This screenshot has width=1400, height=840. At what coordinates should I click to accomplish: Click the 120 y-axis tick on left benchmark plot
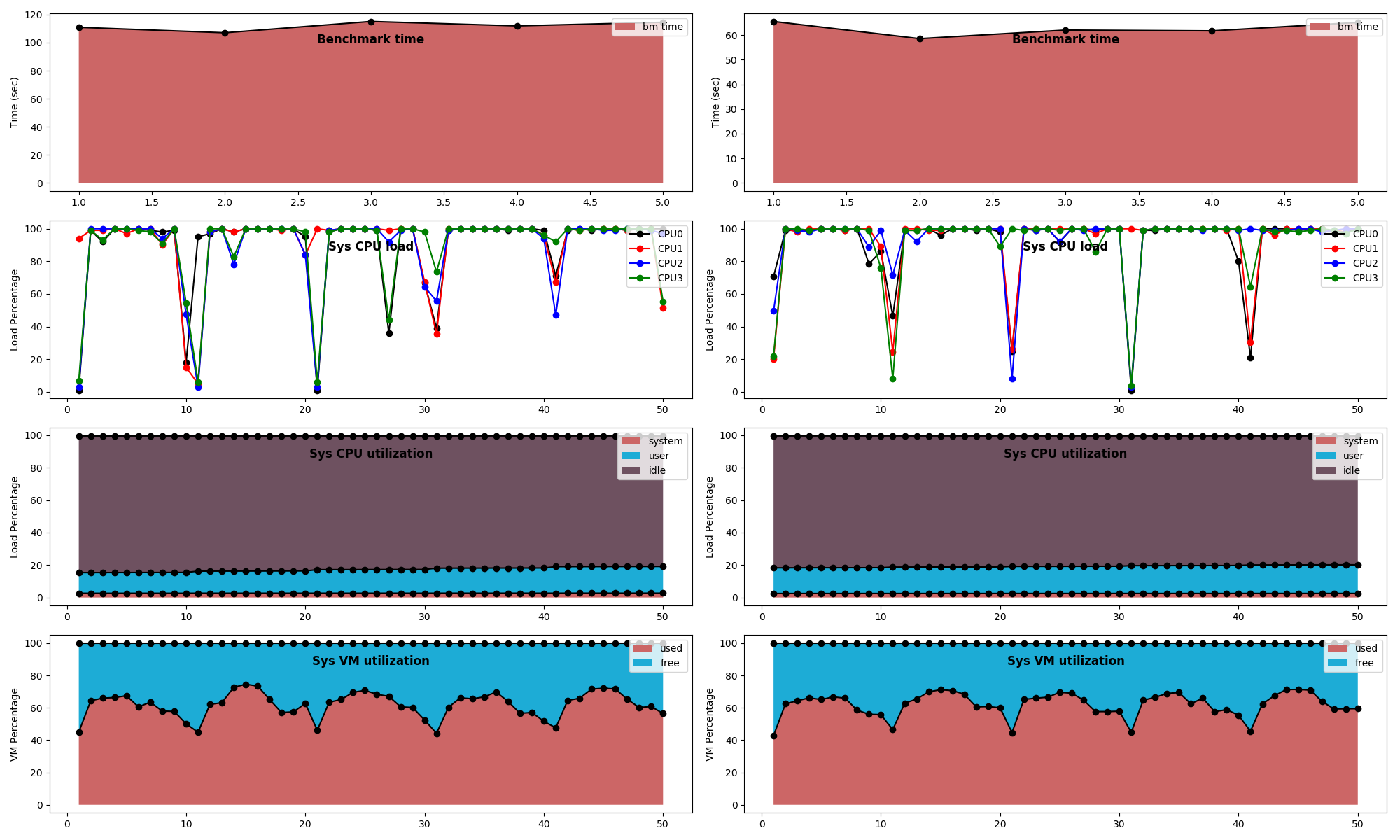tap(34, 15)
